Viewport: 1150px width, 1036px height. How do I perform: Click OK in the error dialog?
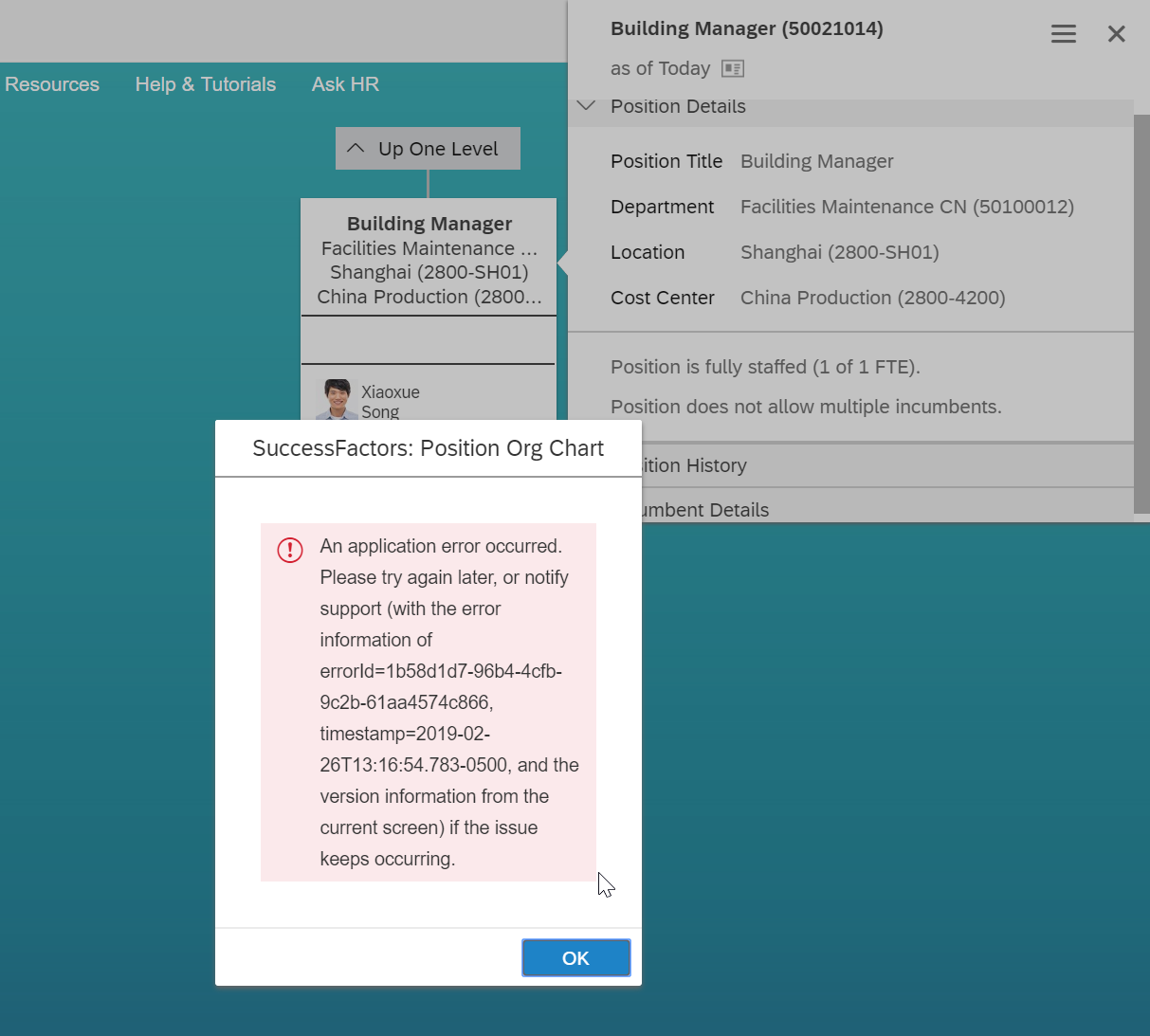click(x=575, y=957)
